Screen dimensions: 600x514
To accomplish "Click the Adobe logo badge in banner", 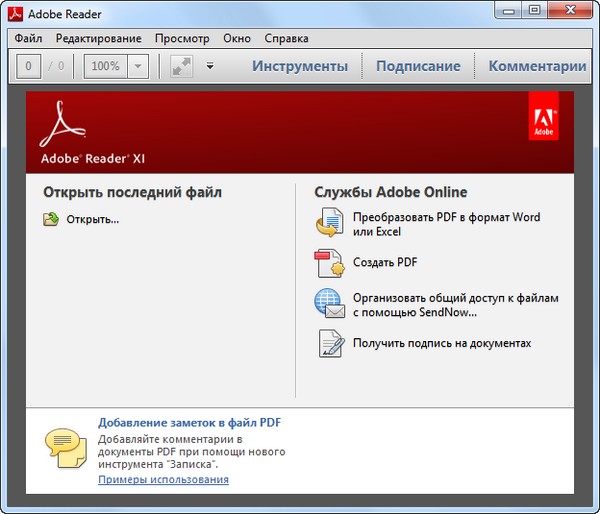I will point(544,117).
